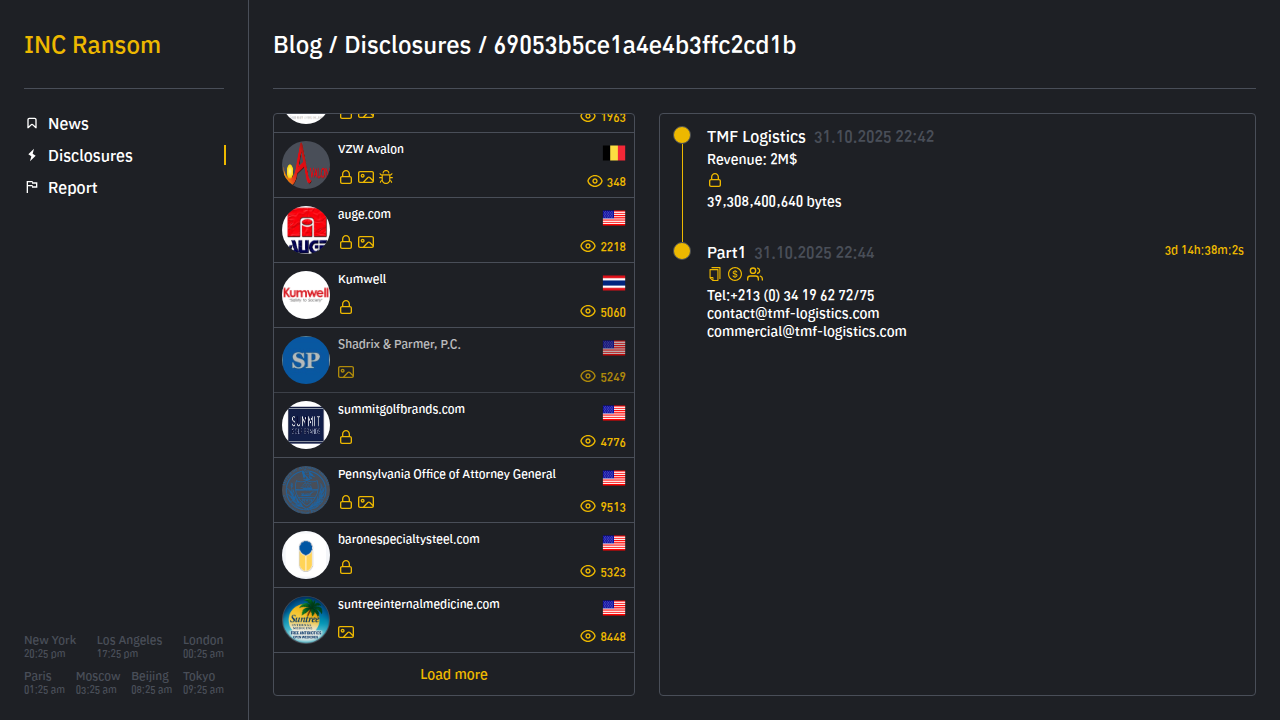Click the eye icon beside 8448 views
This screenshot has width=1280, height=720.
click(x=588, y=637)
